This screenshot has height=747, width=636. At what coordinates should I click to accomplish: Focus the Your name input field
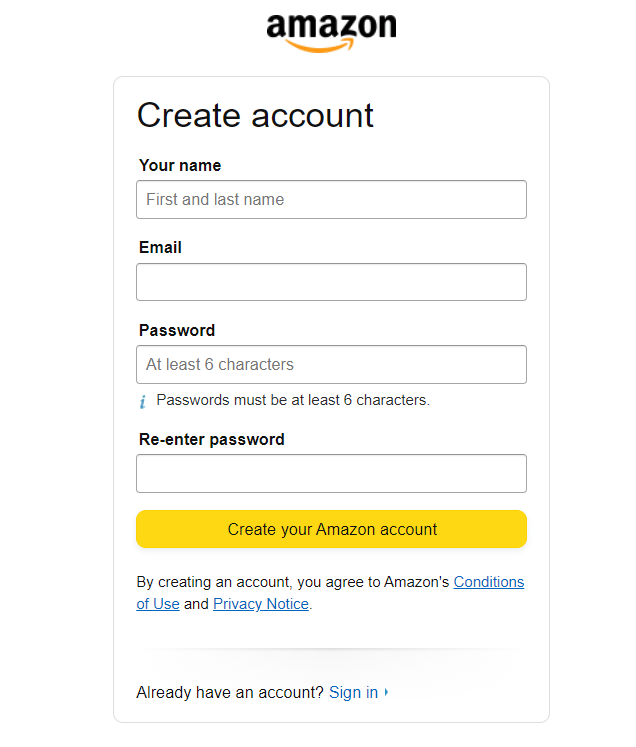pyautogui.click(x=331, y=200)
